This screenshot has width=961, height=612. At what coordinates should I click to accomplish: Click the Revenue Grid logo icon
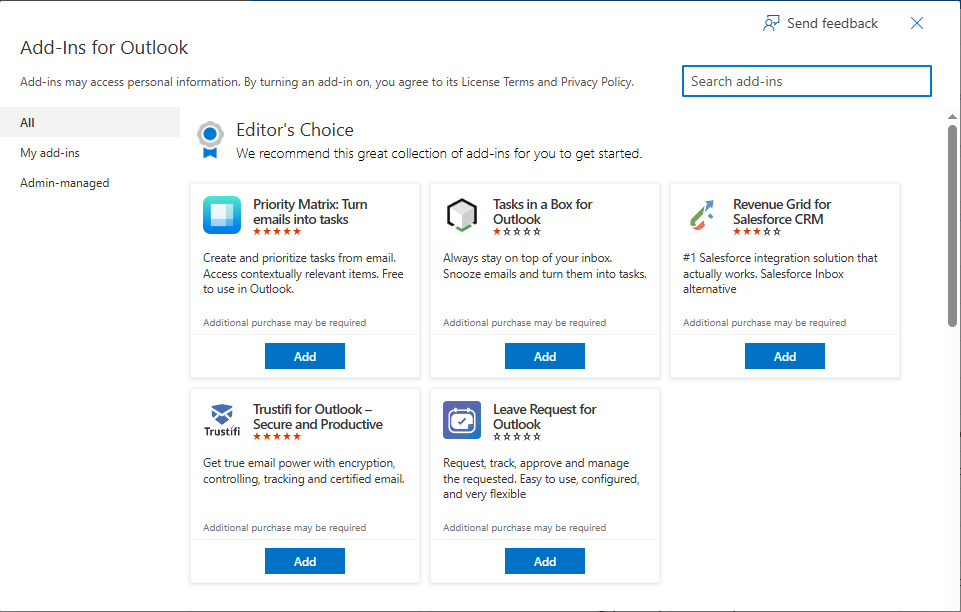coord(702,215)
